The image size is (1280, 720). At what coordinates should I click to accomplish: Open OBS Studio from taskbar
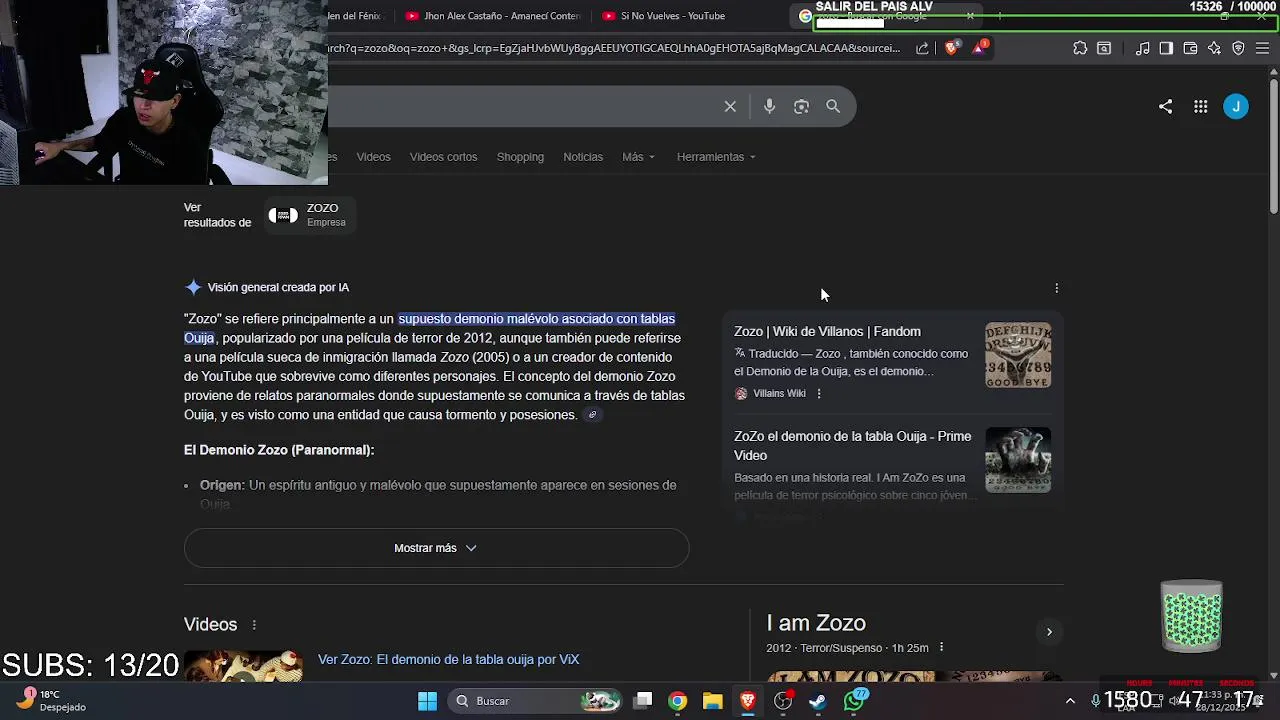pyautogui.click(x=783, y=701)
